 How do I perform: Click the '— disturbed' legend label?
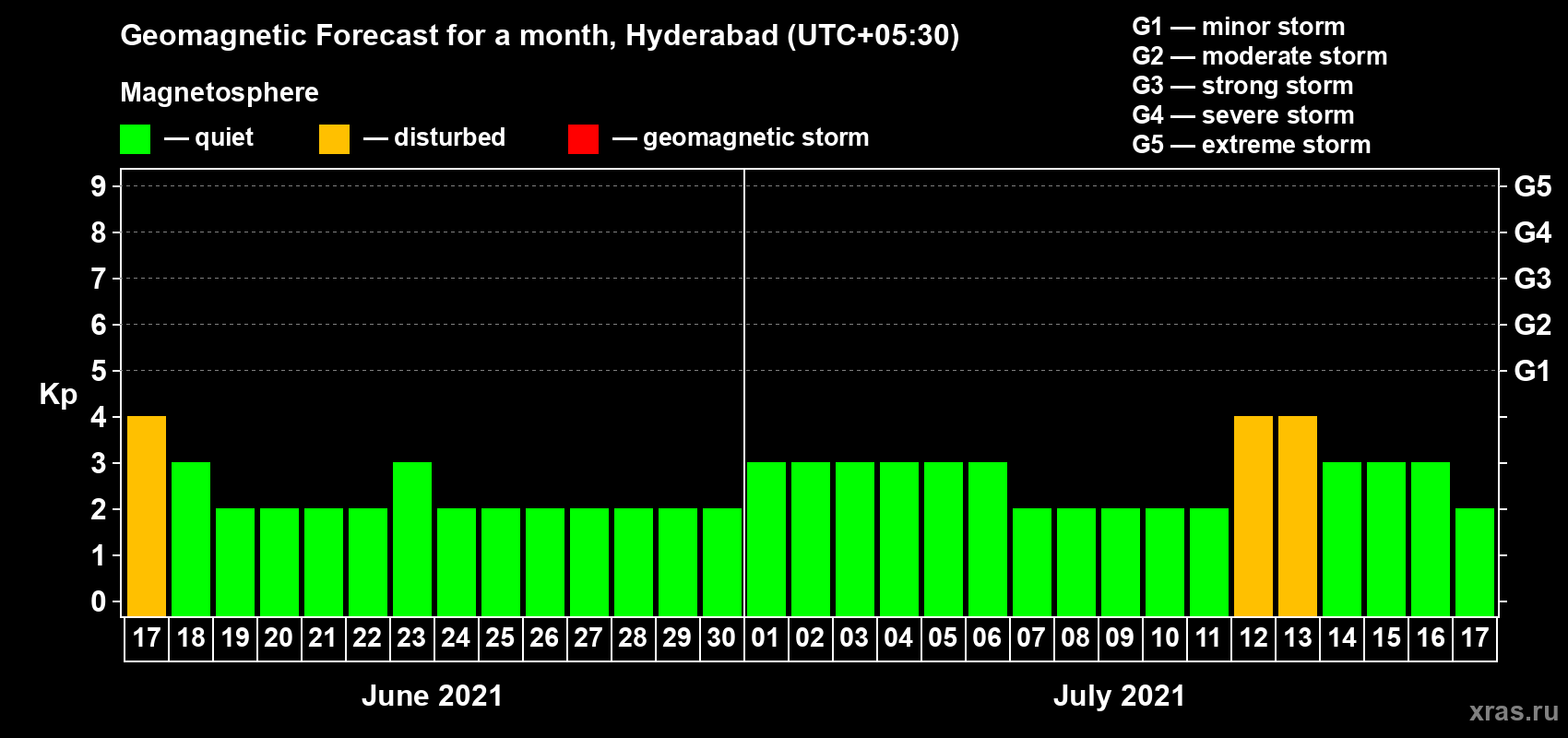coord(434,137)
